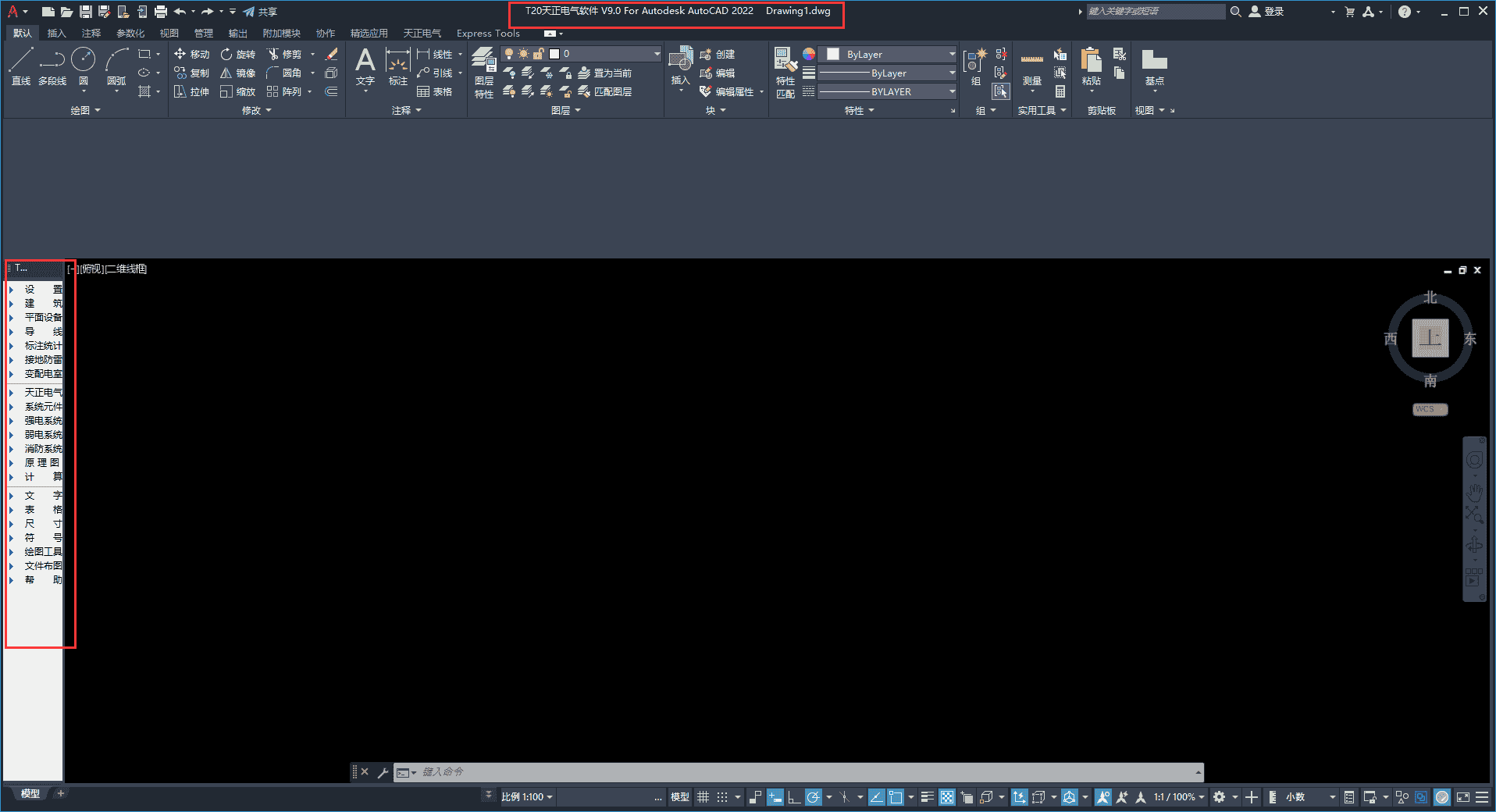Toggle transparency display in status bar
Image resolution: width=1496 pixels, height=812 pixels.
click(946, 797)
